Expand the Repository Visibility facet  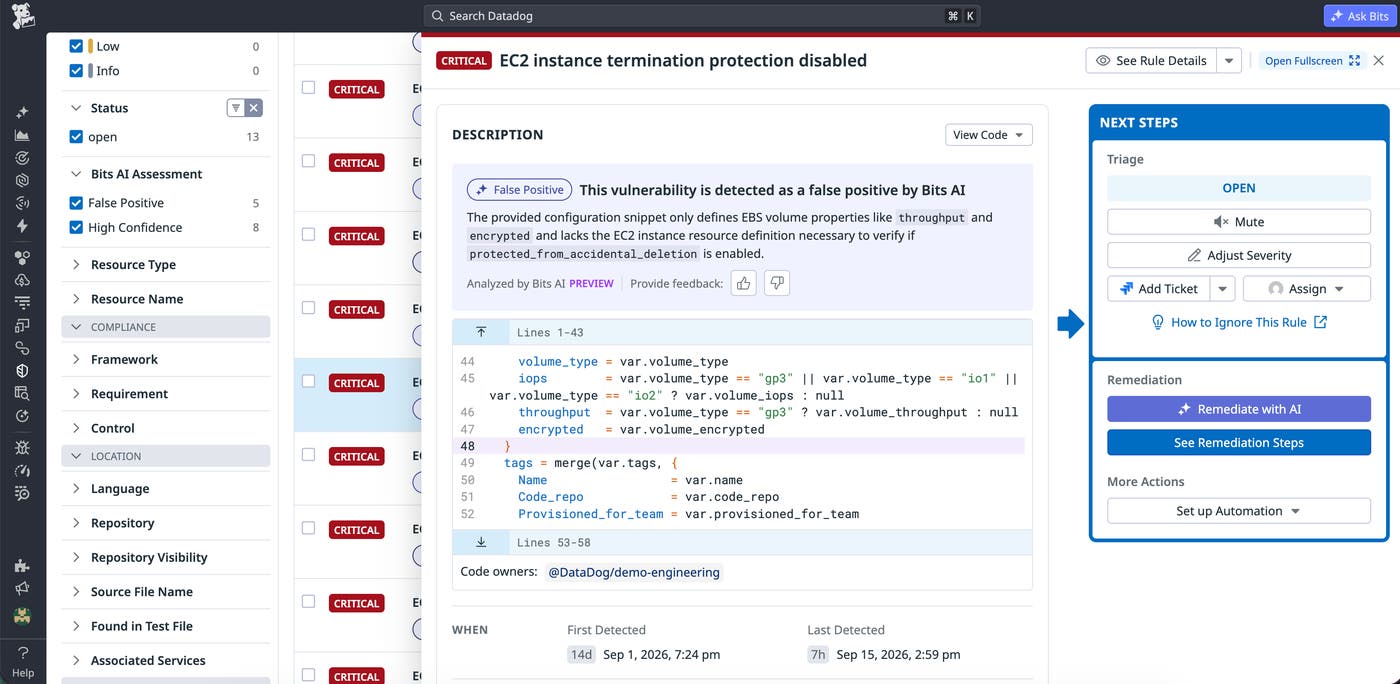(x=76, y=558)
